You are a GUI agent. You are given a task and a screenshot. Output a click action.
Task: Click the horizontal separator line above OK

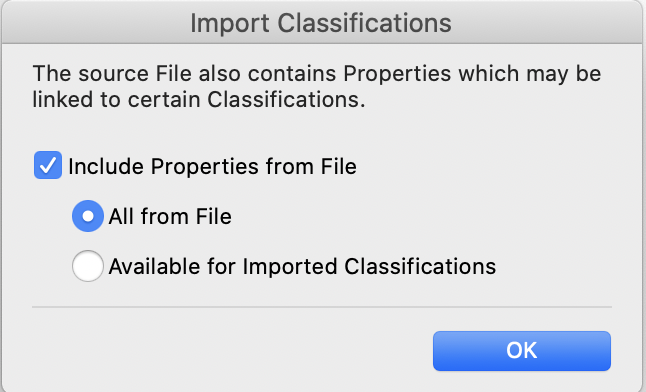[322, 307]
